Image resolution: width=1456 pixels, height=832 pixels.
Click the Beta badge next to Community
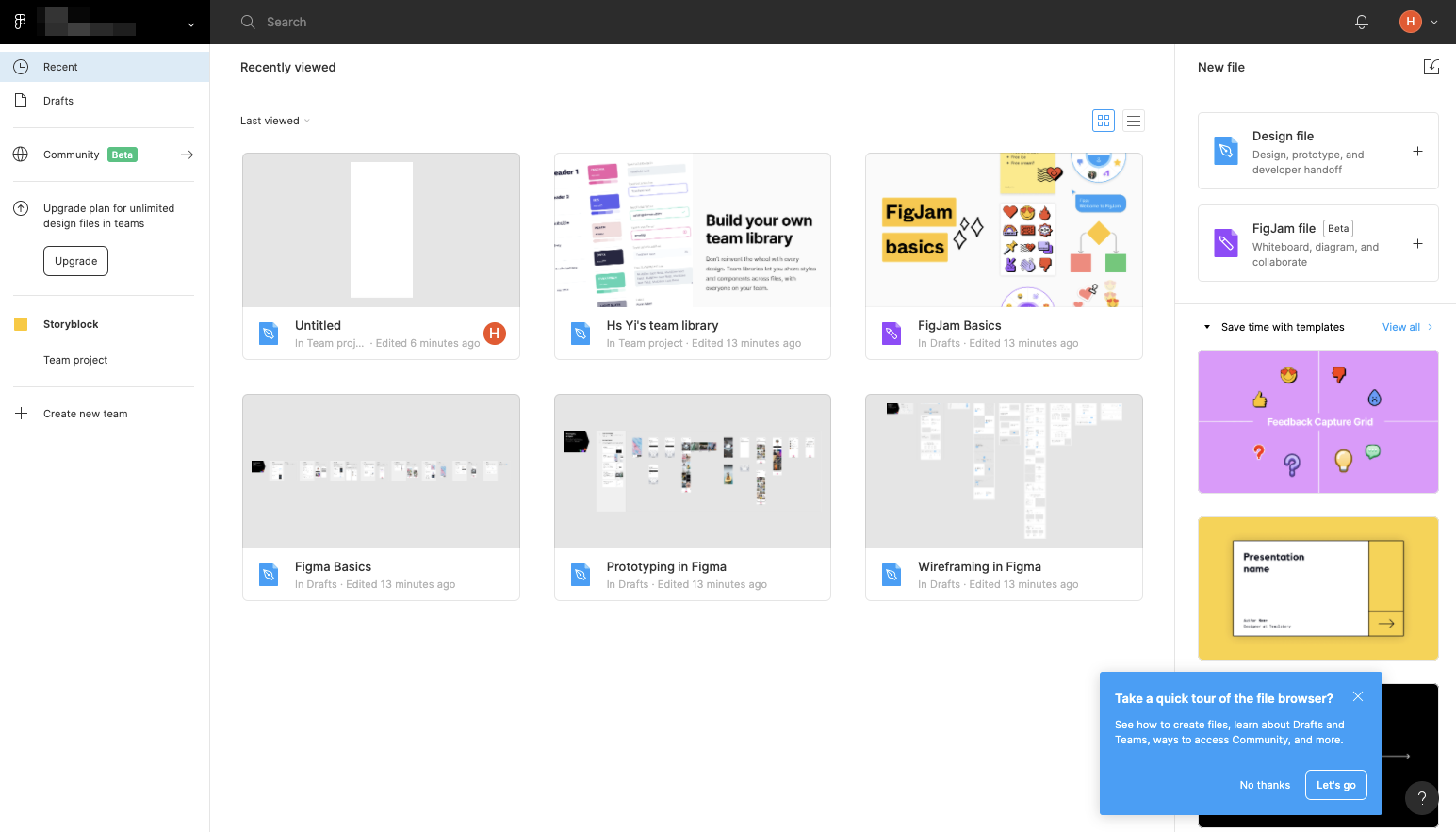click(123, 155)
